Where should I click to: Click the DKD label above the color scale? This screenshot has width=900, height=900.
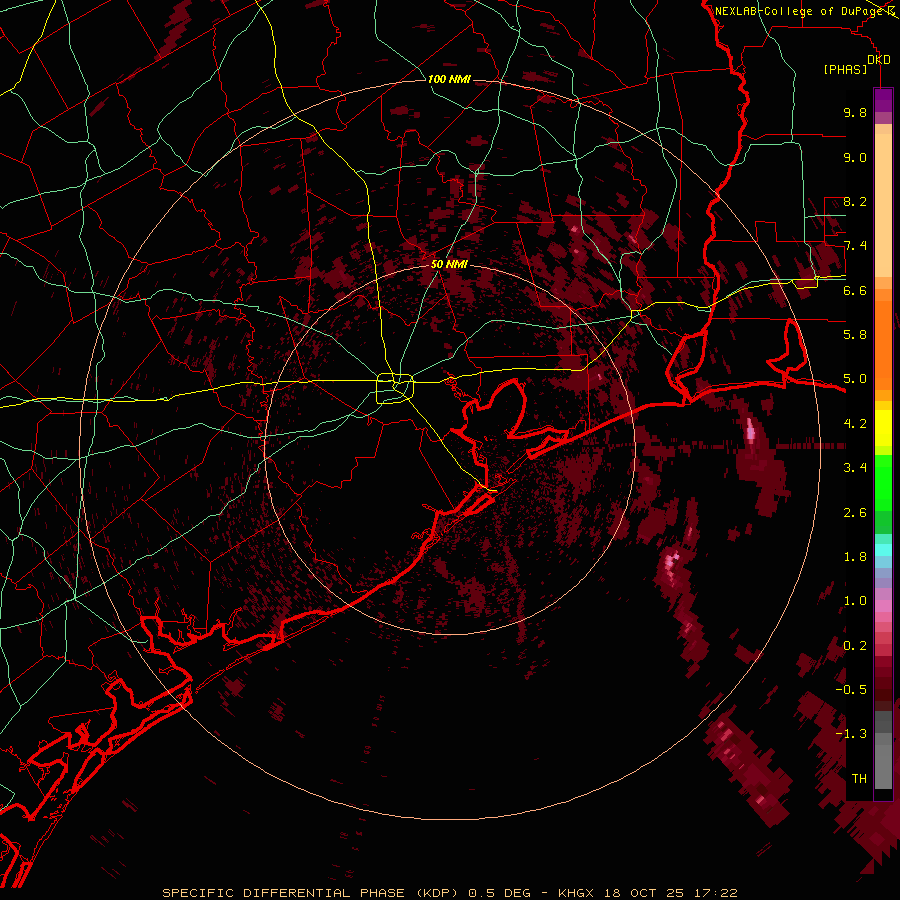[878, 60]
